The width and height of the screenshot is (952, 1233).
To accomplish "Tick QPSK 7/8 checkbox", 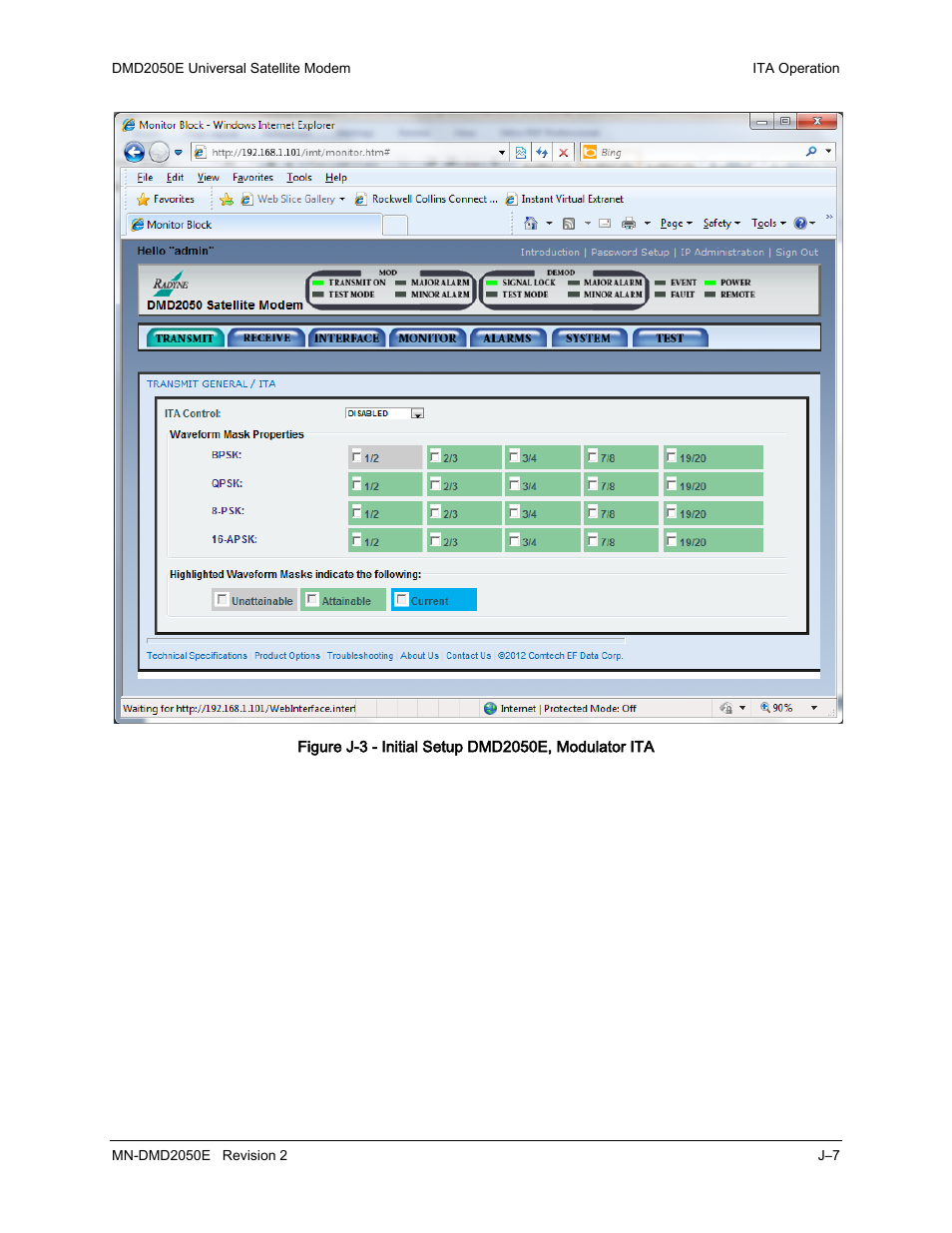I will pos(593,484).
